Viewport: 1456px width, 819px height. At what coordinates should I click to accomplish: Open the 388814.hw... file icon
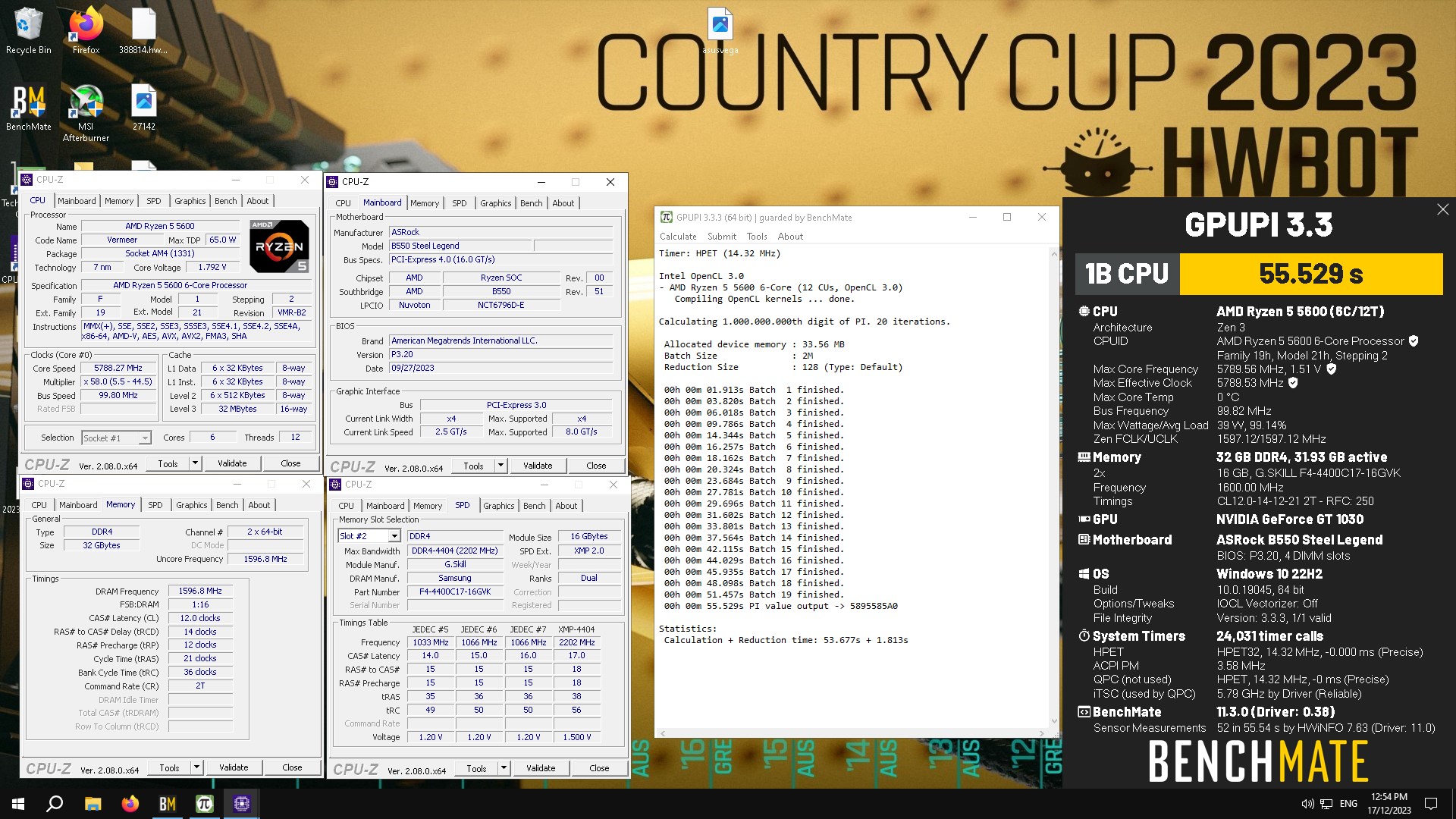143,30
